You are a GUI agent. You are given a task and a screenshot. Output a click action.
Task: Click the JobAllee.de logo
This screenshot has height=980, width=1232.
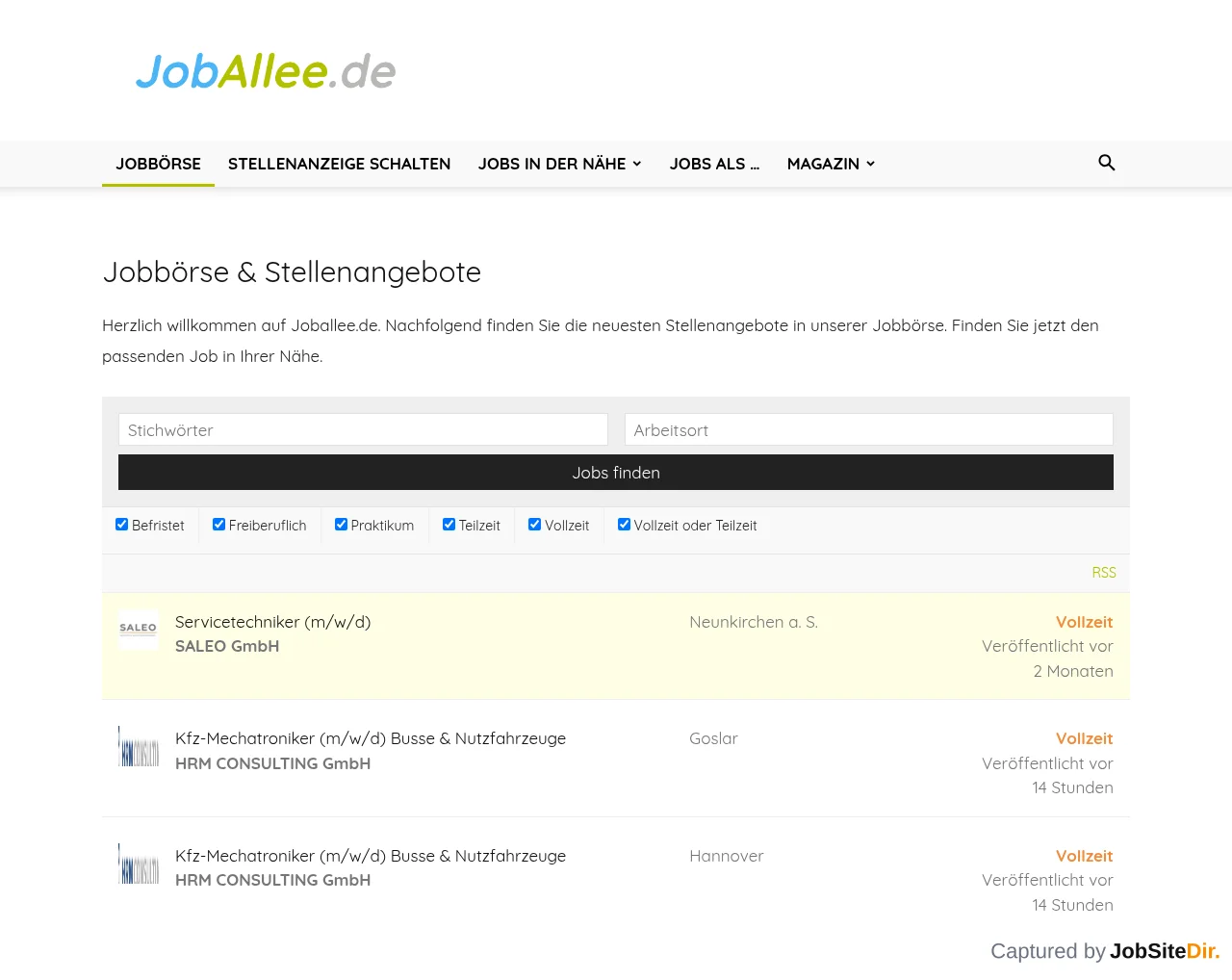tap(266, 71)
